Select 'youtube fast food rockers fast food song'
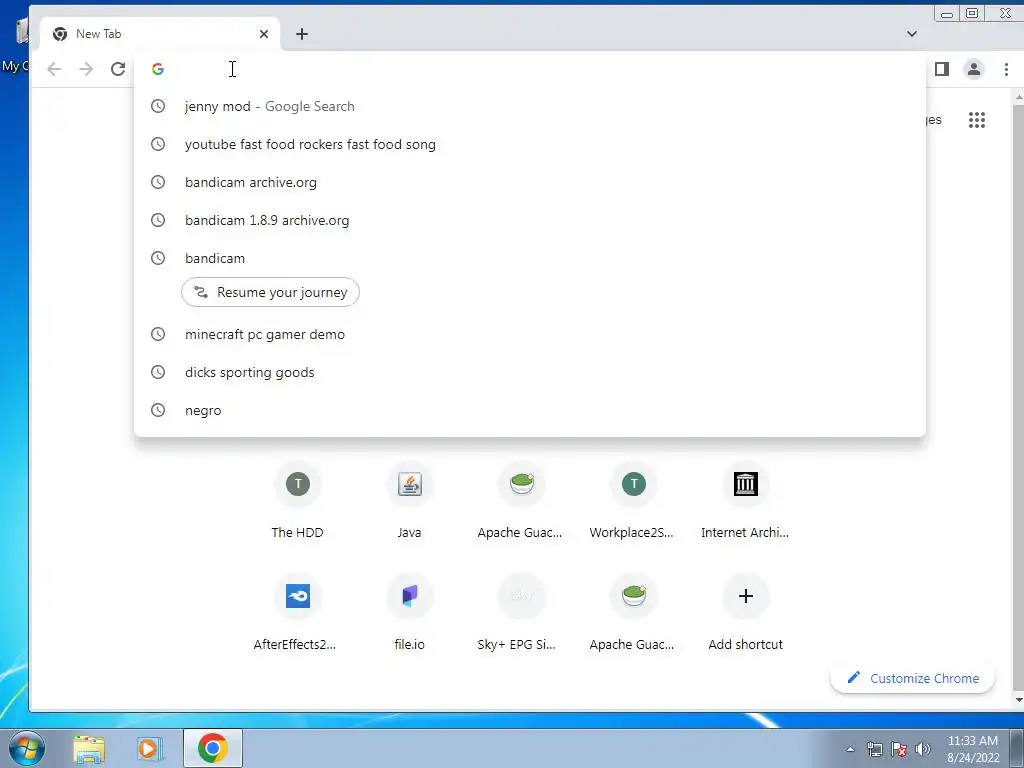 530,144
